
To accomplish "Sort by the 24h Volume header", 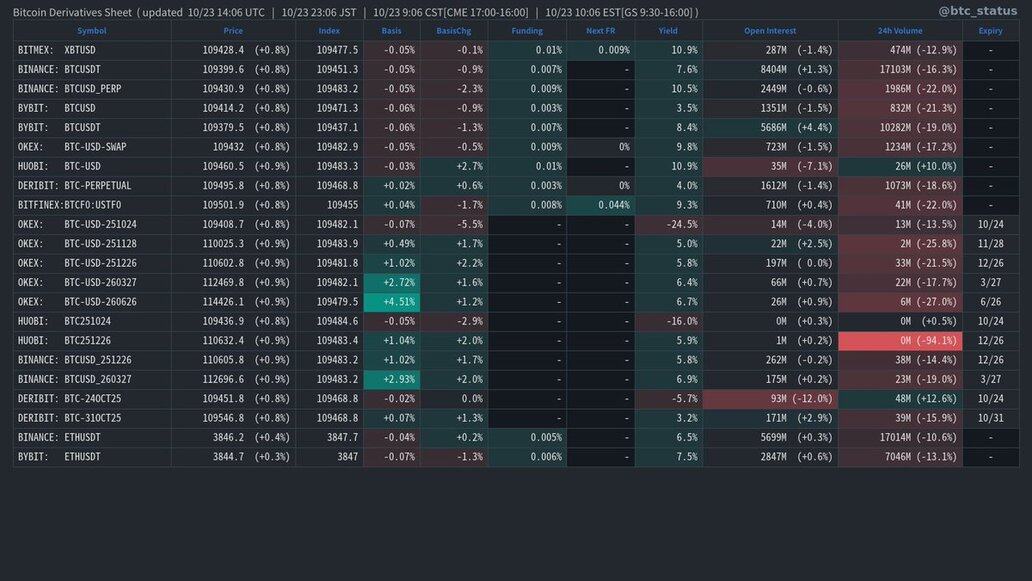I will [x=900, y=31].
